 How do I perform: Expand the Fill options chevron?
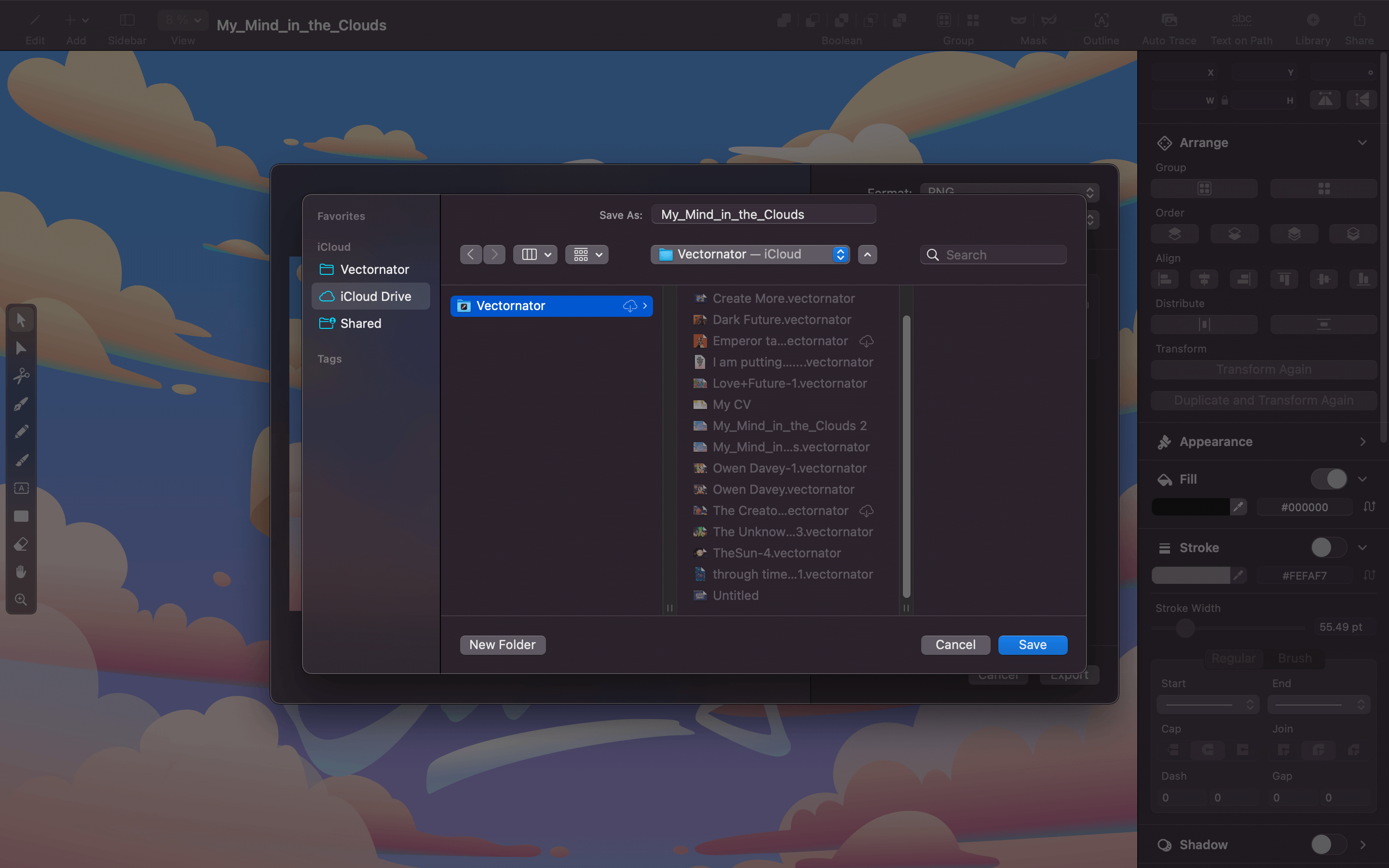1362,479
